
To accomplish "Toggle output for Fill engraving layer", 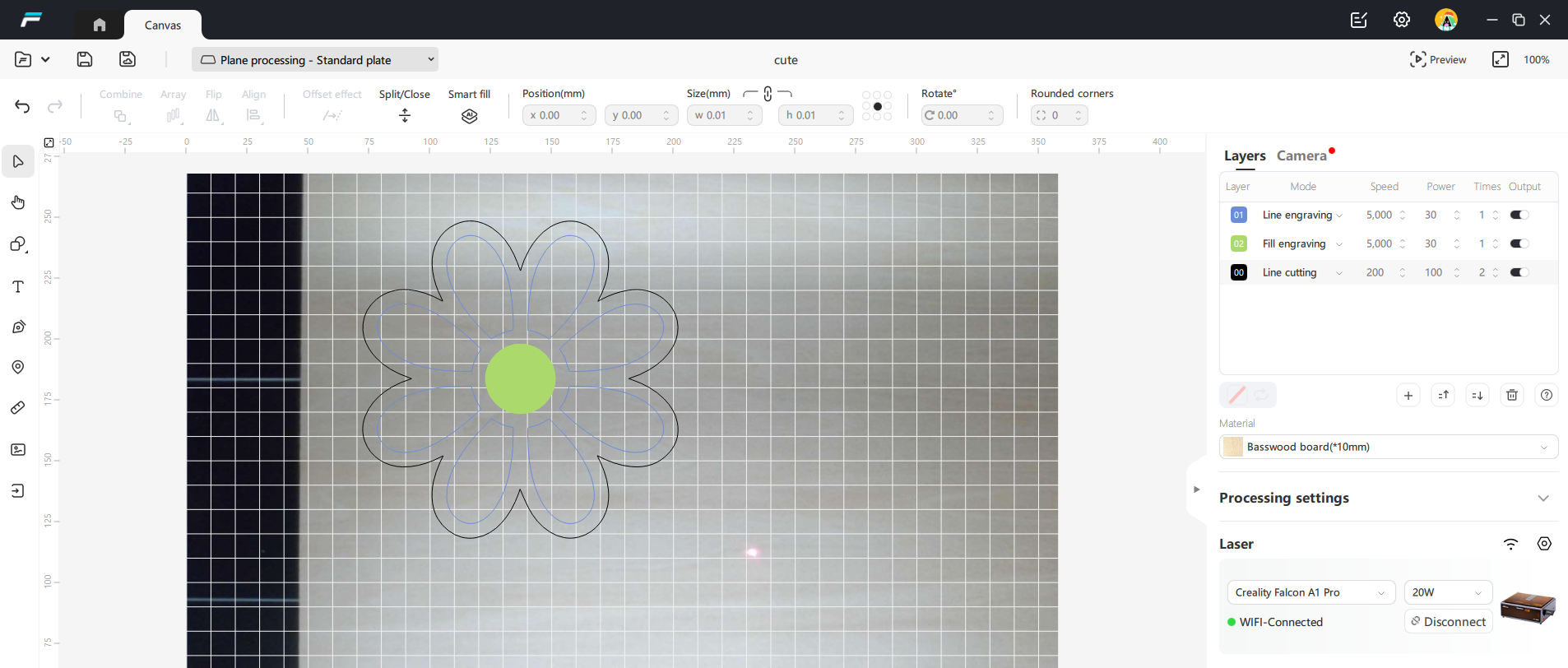I will [1519, 244].
